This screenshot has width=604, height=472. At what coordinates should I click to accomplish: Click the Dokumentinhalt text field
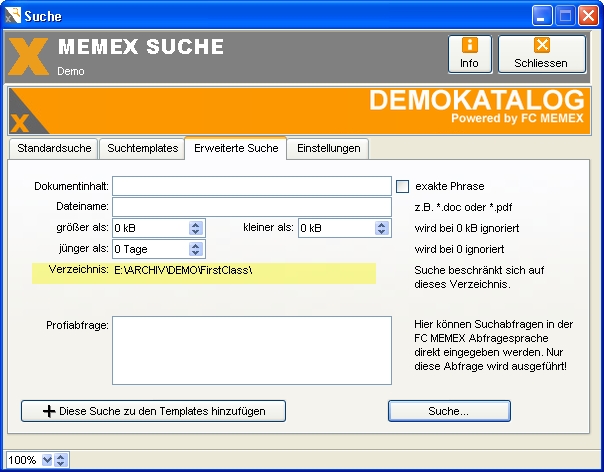[251, 187]
